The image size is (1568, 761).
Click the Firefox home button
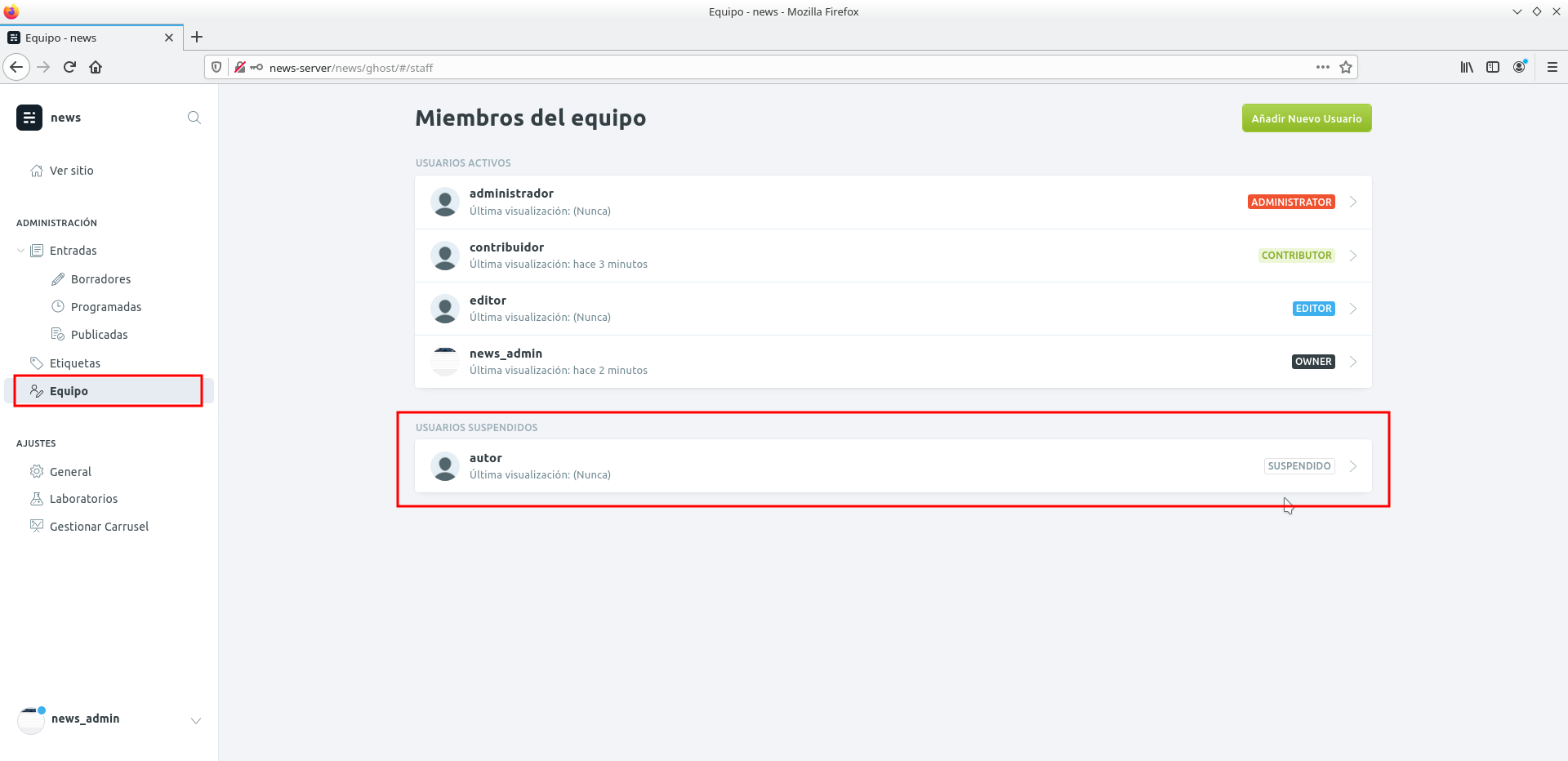point(96,67)
